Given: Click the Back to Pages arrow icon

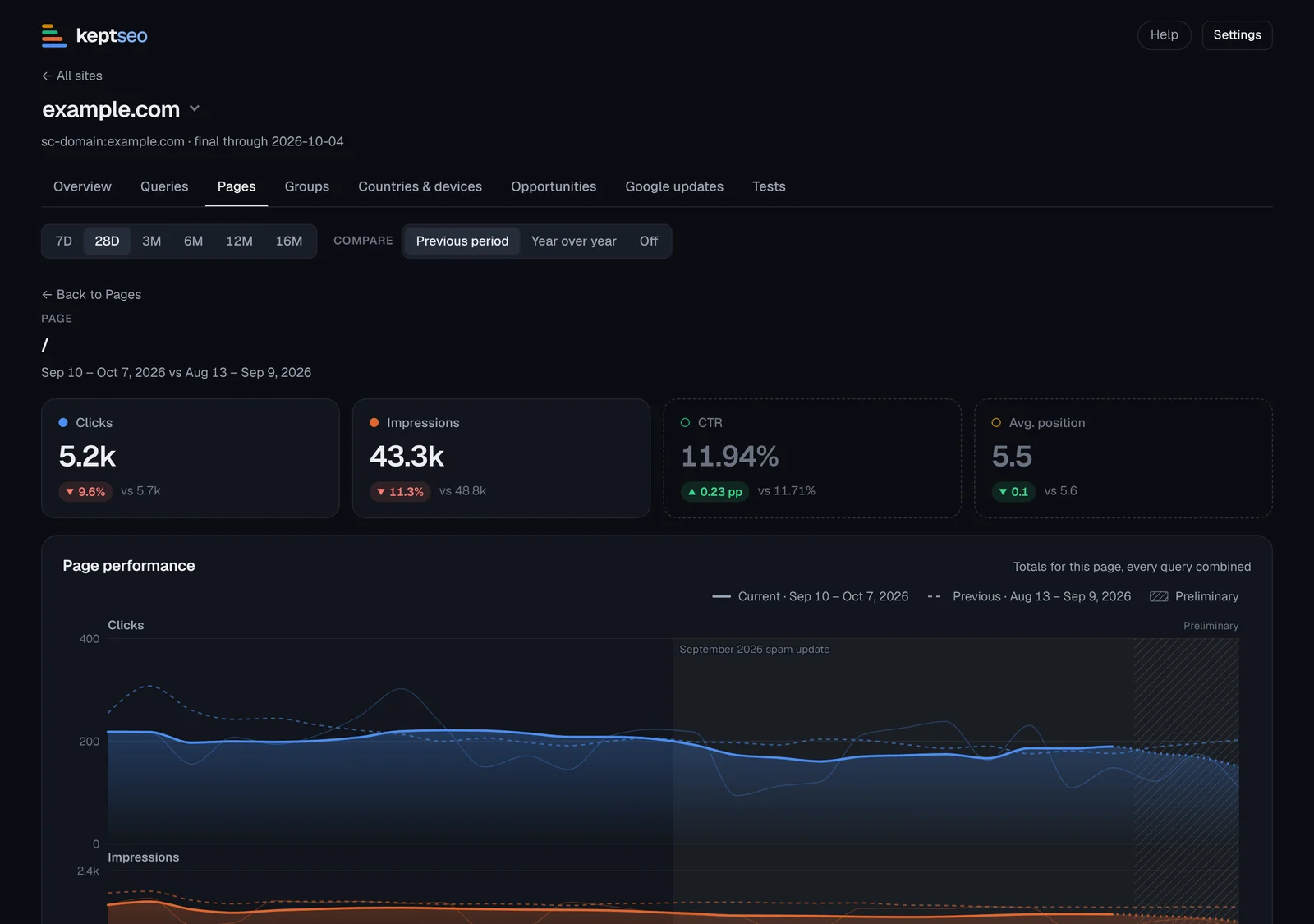Looking at the screenshot, I should [47, 294].
